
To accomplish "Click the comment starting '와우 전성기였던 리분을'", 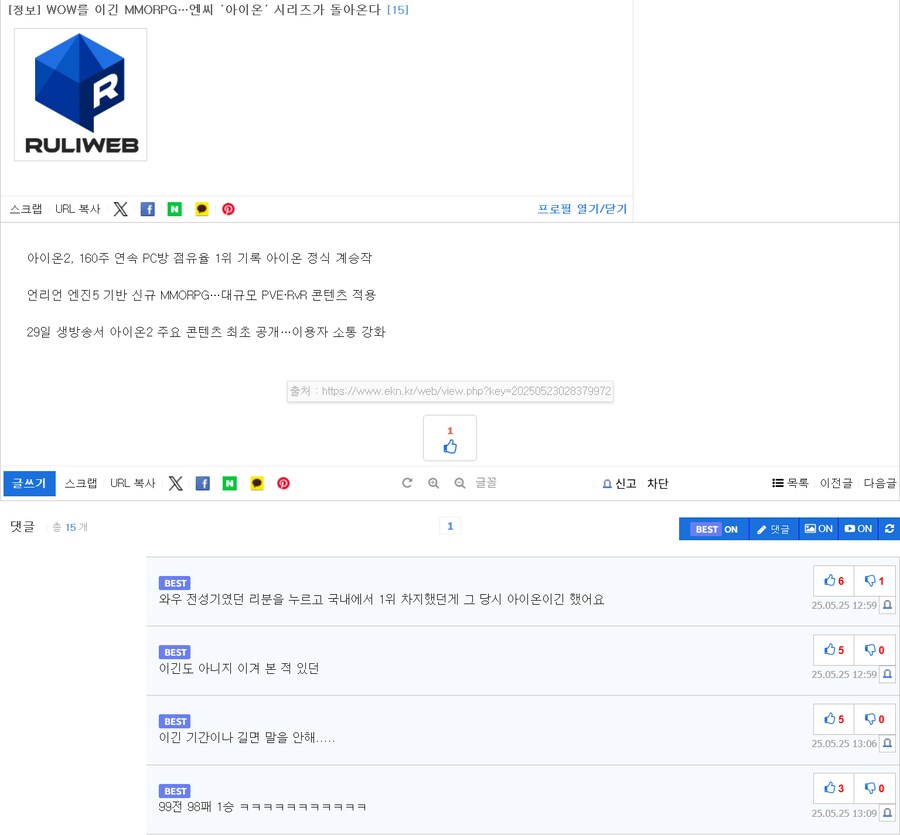I will pos(382,599).
